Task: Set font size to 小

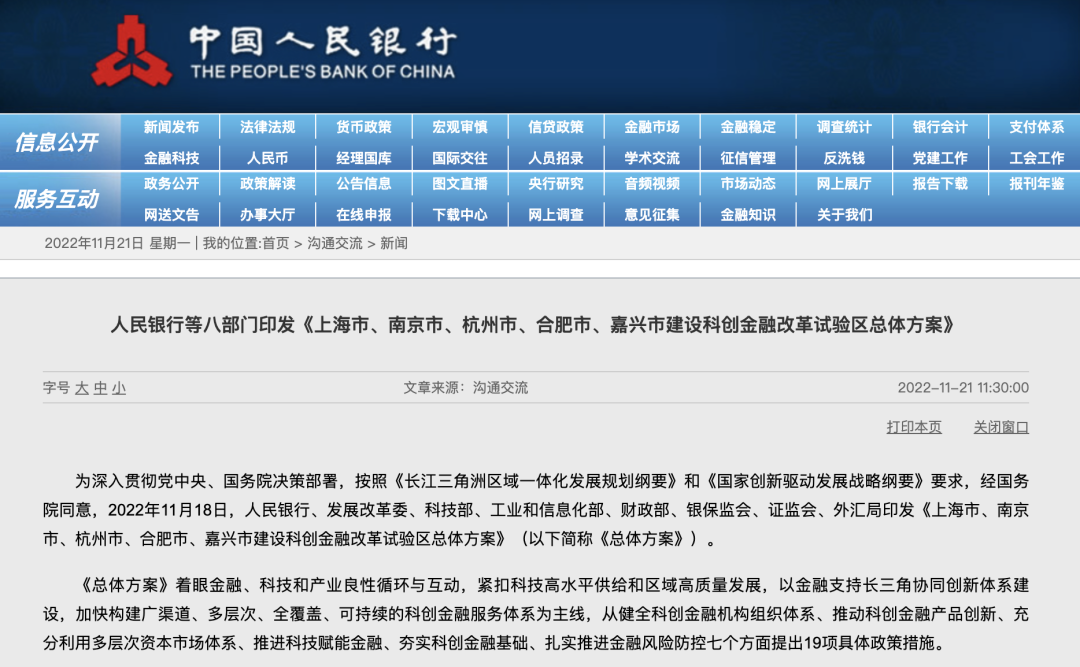Action: (118, 388)
